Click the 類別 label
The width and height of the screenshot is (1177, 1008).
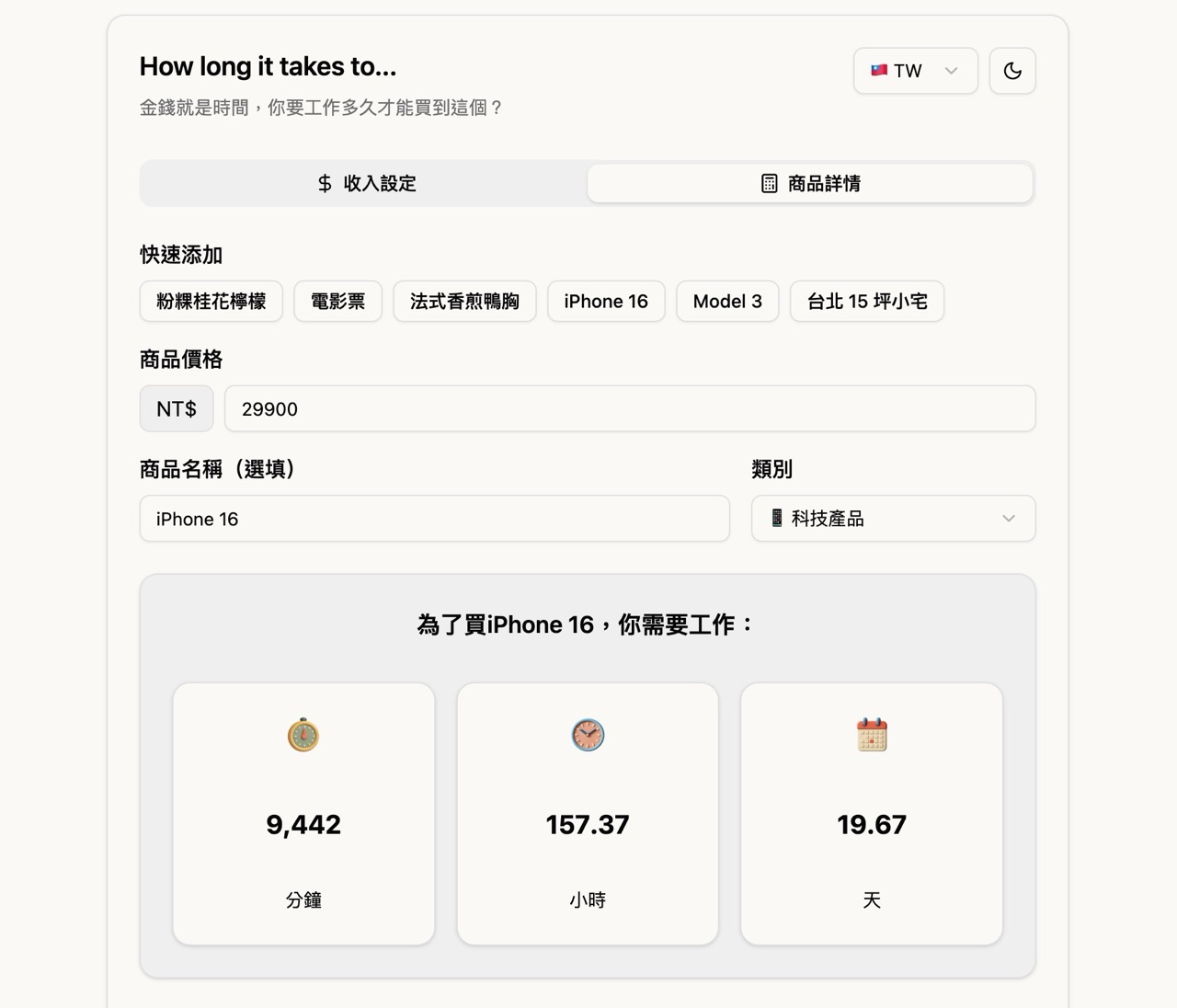pos(771,469)
